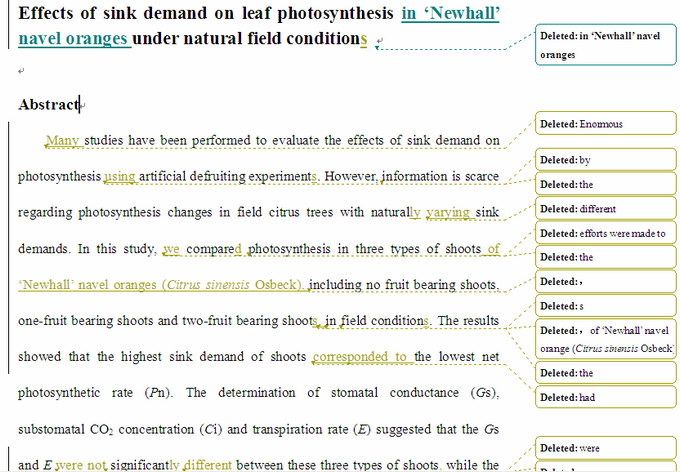Open the 'Deleted: efforts were made to' balloon
Image resolution: width=680 pixels, height=472 pixels.
pyautogui.click(x=604, y=233)
